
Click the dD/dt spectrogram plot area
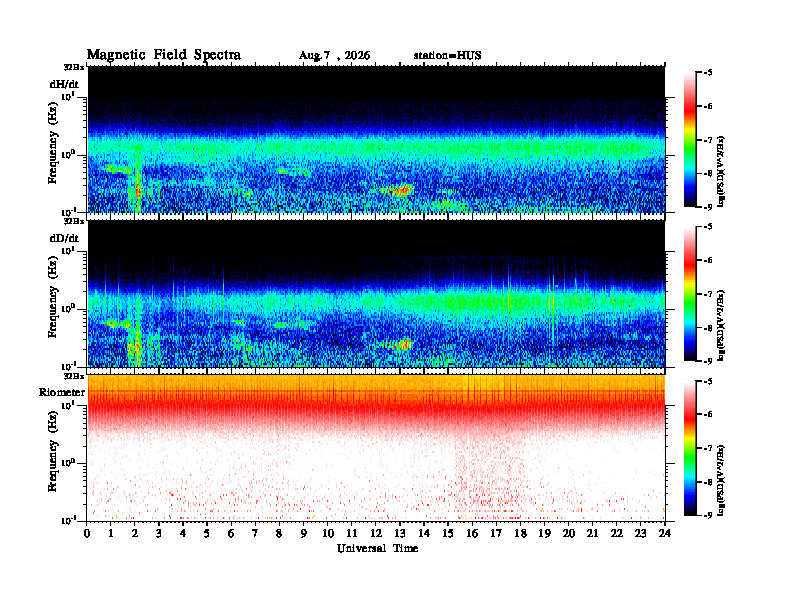pos(376,293)
